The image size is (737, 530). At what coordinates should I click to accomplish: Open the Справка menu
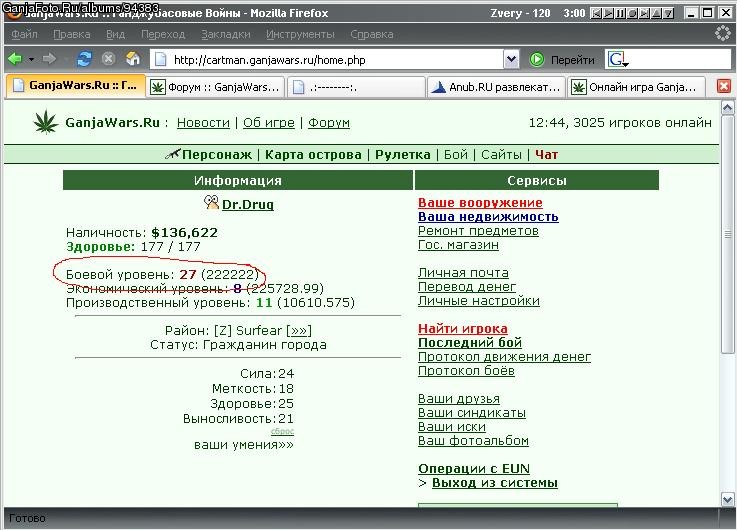372,34
